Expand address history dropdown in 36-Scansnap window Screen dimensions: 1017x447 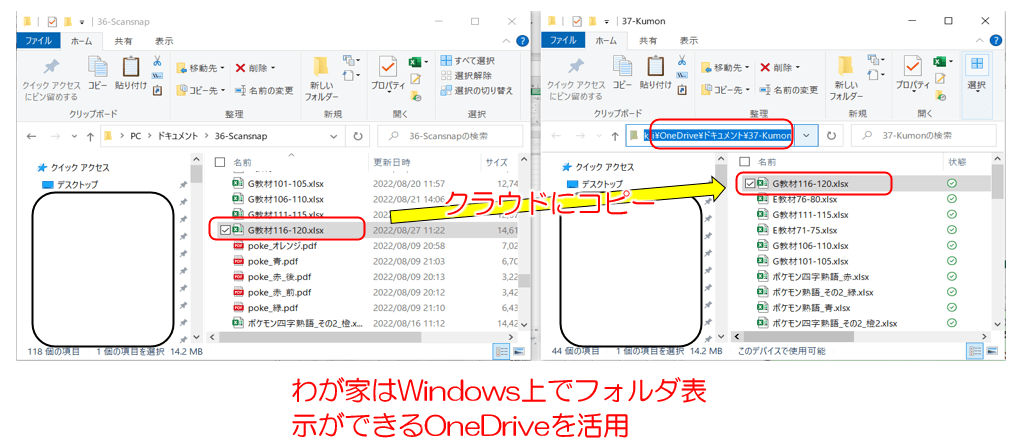click(334, 136)
